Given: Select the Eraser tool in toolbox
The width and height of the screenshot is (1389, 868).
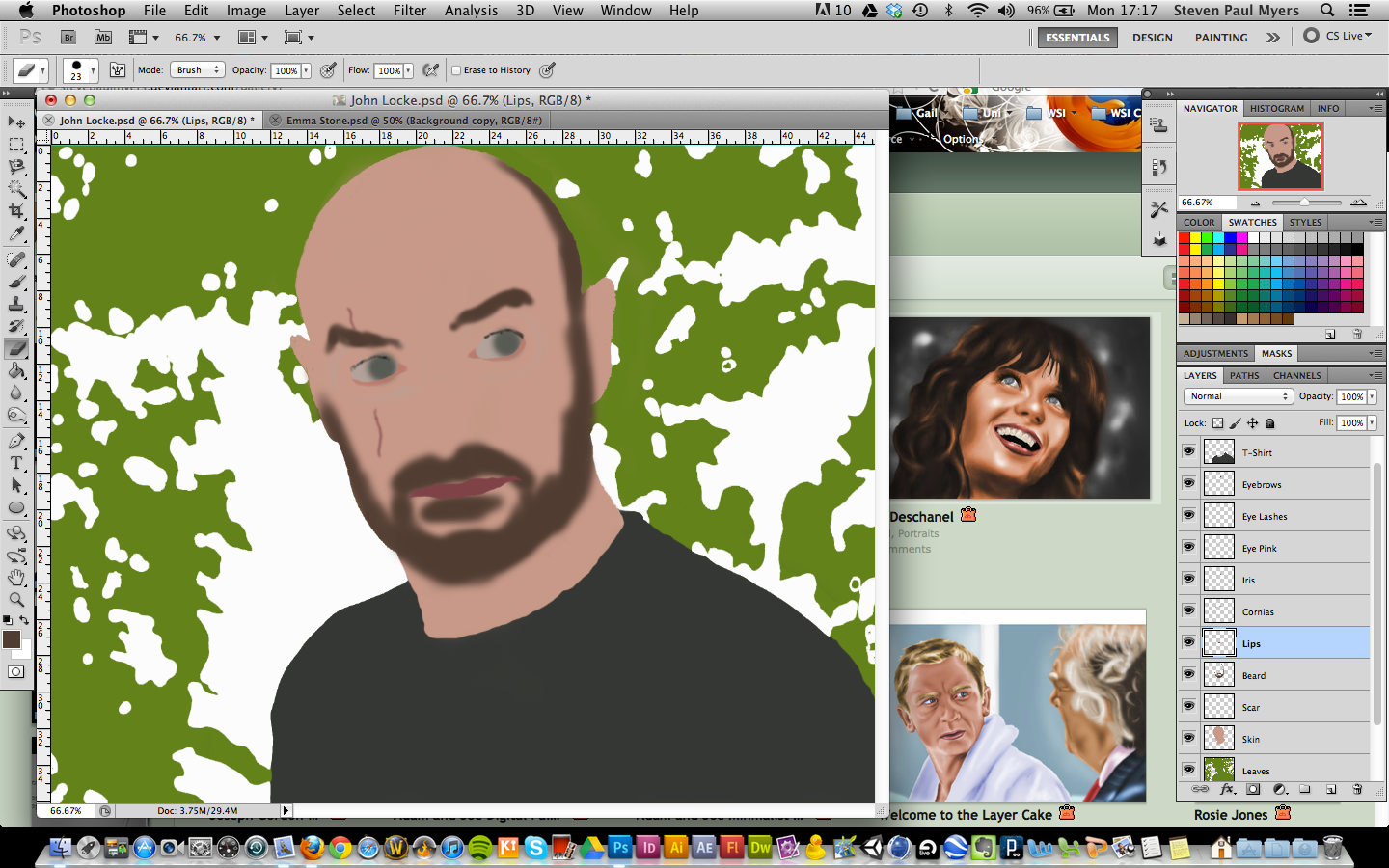Looking at the screenshot, I should [16, 349].
